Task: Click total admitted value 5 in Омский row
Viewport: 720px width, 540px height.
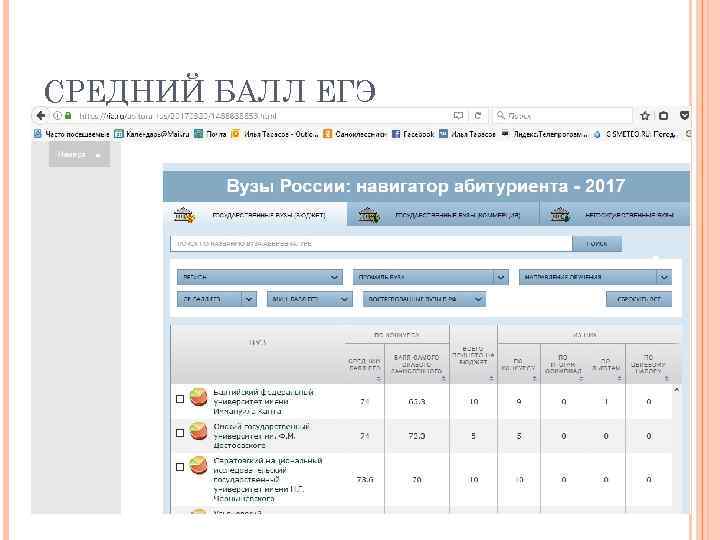Action: point(473,436)
